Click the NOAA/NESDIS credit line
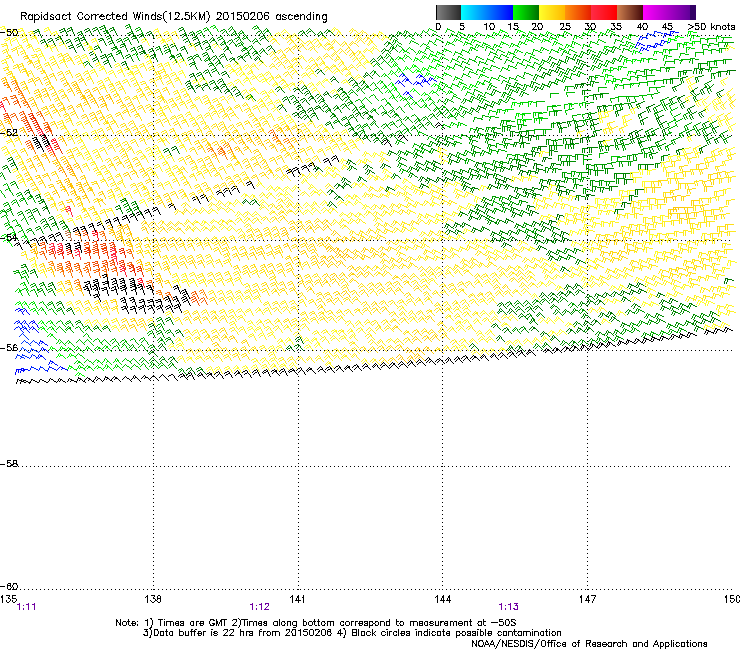740x650 pixels. pyautogui.click(x=589, y=644)
